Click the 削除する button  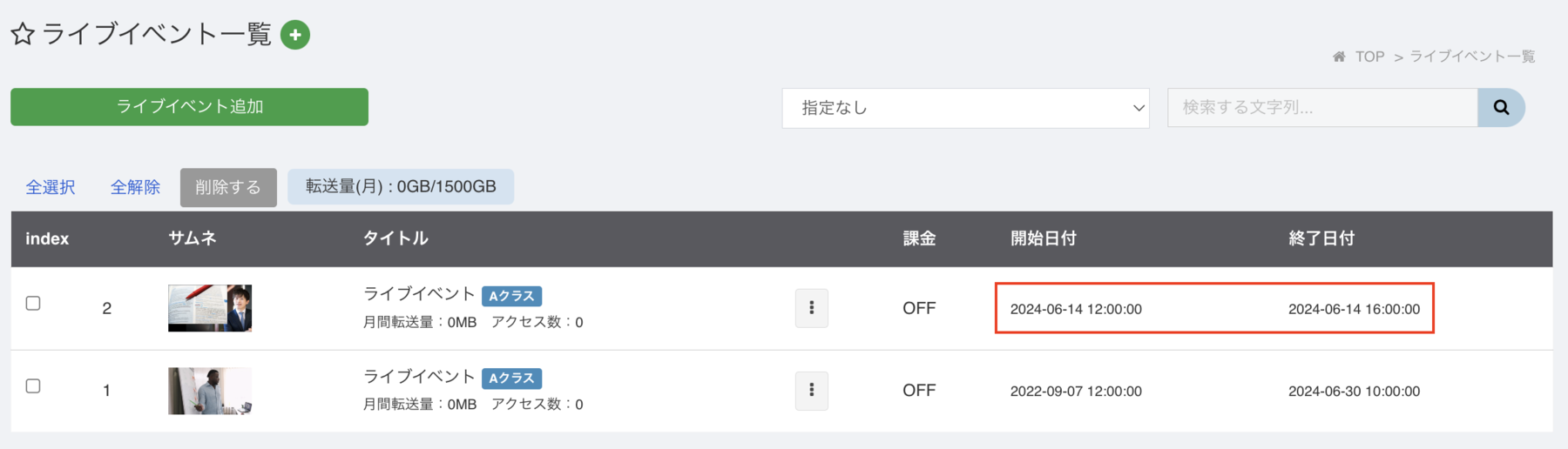(228, 187)
